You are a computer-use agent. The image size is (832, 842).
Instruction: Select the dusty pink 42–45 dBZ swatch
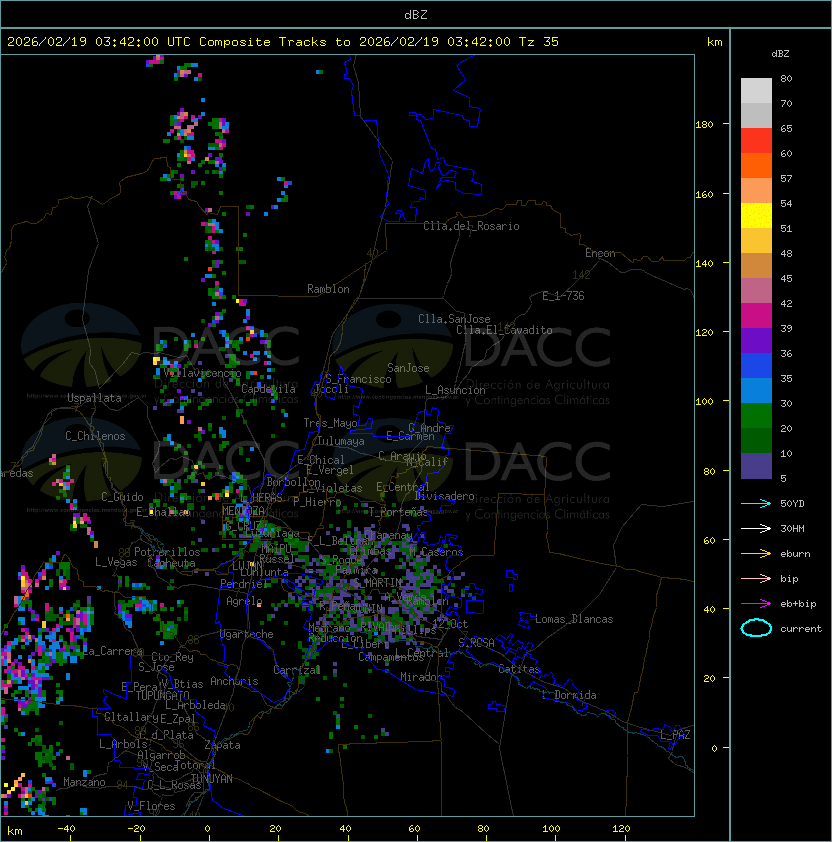pos(756,291)
